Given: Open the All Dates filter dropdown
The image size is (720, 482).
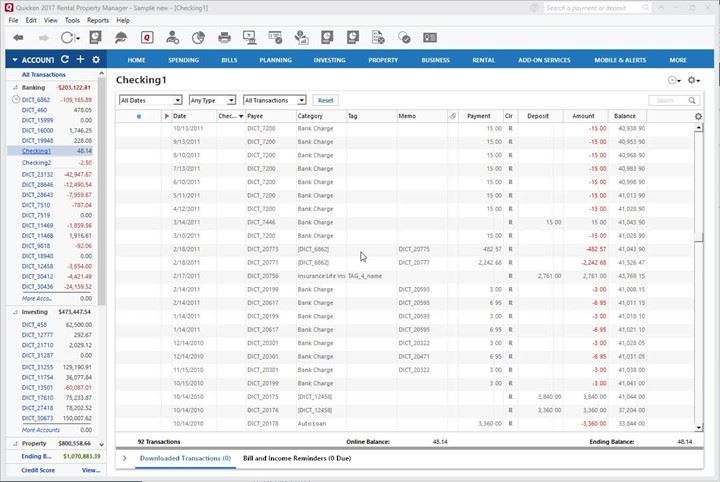Looking at the screenshot, I should [150, 100].
